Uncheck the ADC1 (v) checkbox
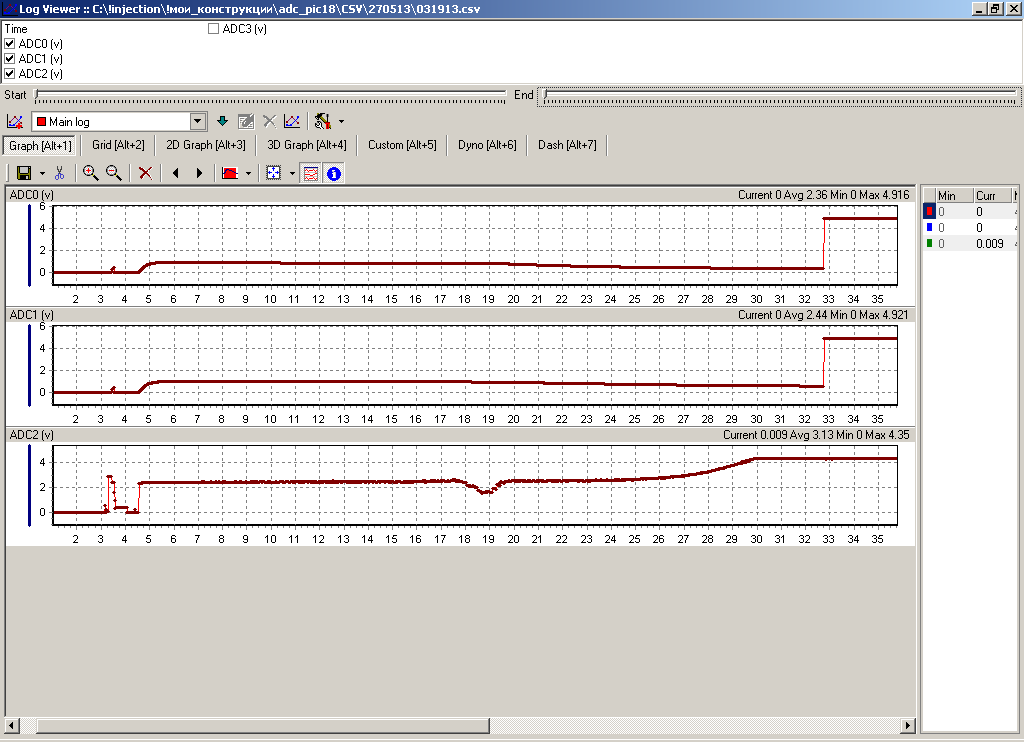Viewport: 1024px width, 742px height. (x=10, y=59)
